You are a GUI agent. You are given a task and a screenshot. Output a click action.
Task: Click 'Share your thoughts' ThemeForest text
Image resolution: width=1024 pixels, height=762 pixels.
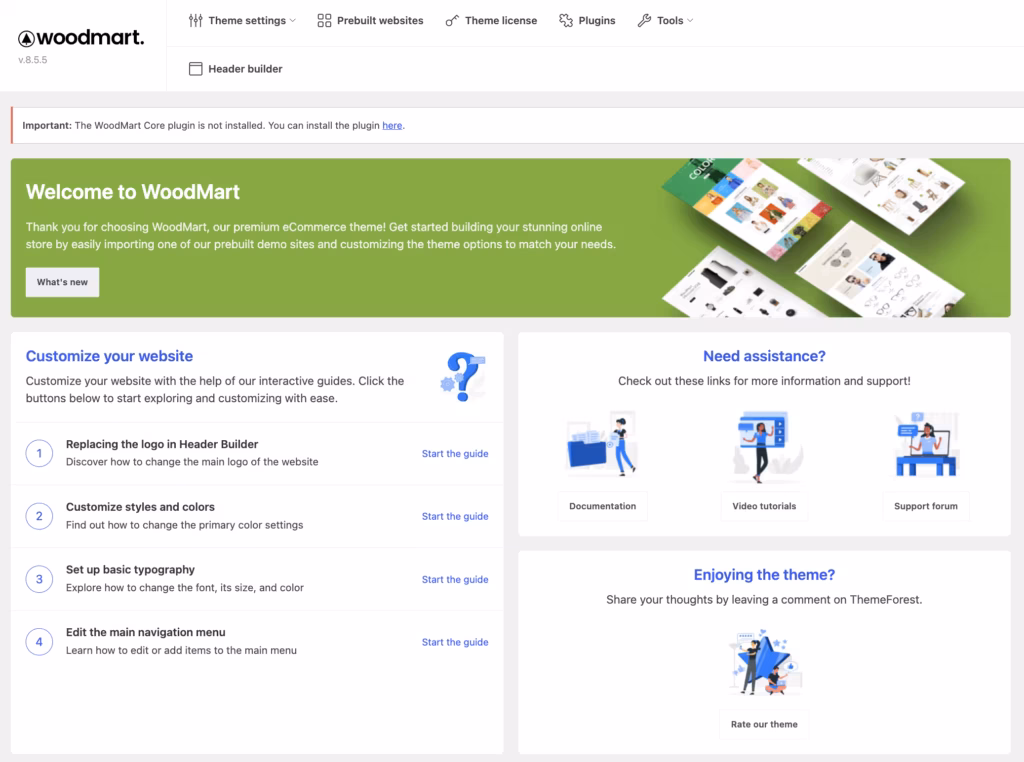click(764, 599)
